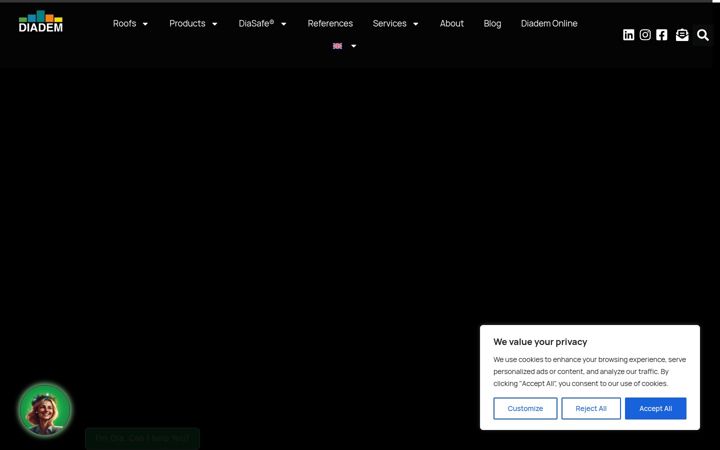Expand the DiaSafe menu arrow

tap(284, 24)
